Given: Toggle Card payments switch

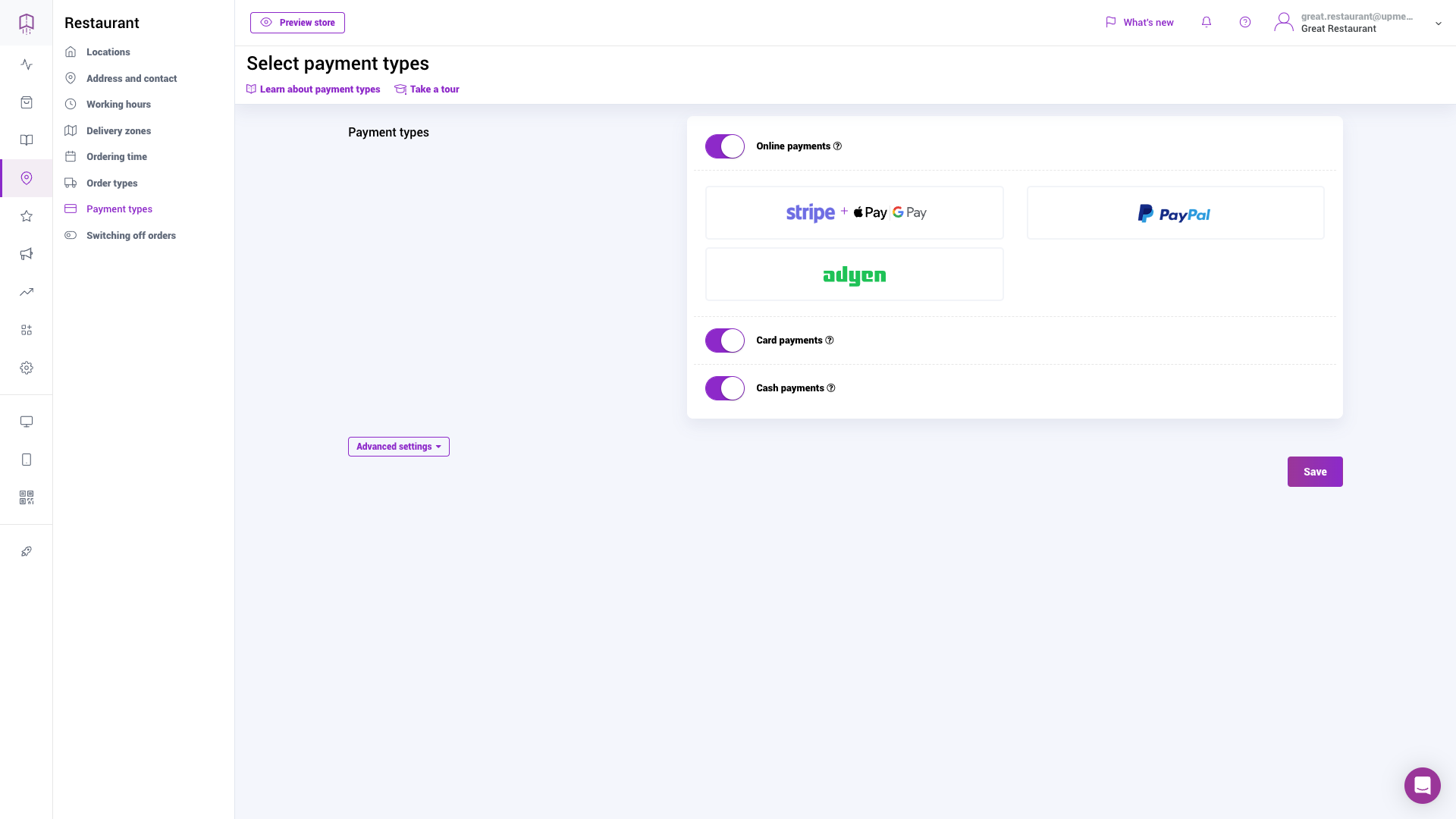Looking at the screenshot, I should point(725,340).
